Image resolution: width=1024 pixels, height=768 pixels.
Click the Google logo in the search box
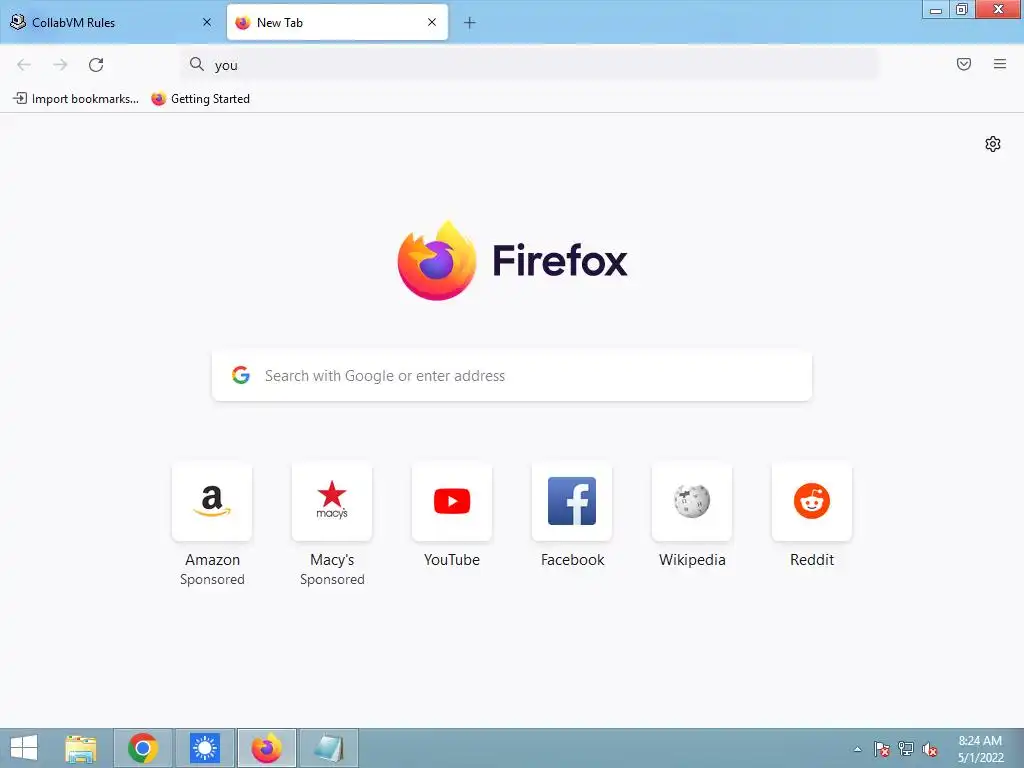click(241, 375)
